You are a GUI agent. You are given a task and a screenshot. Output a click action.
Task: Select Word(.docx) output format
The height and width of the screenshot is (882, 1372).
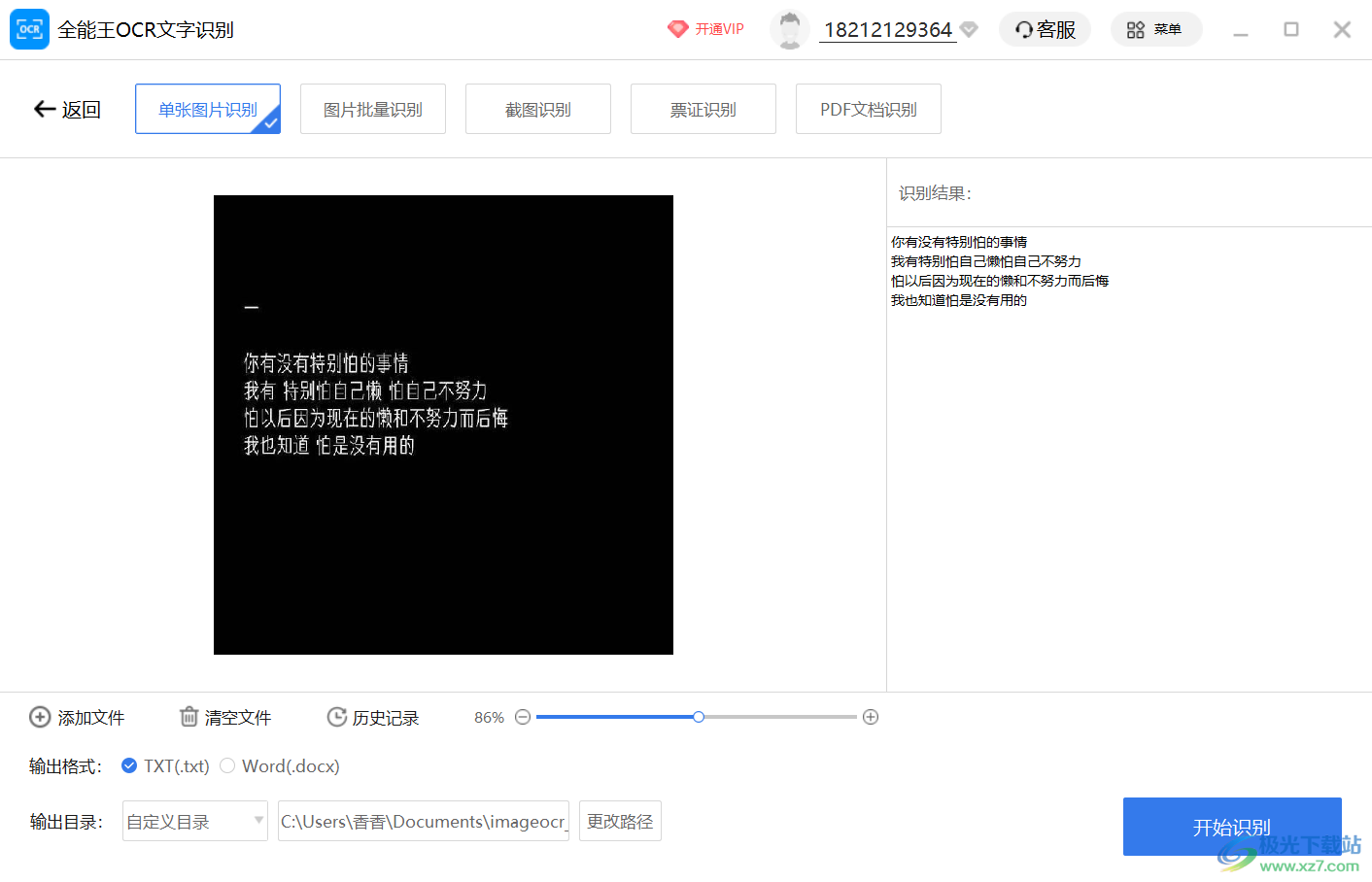pos(280,765)
